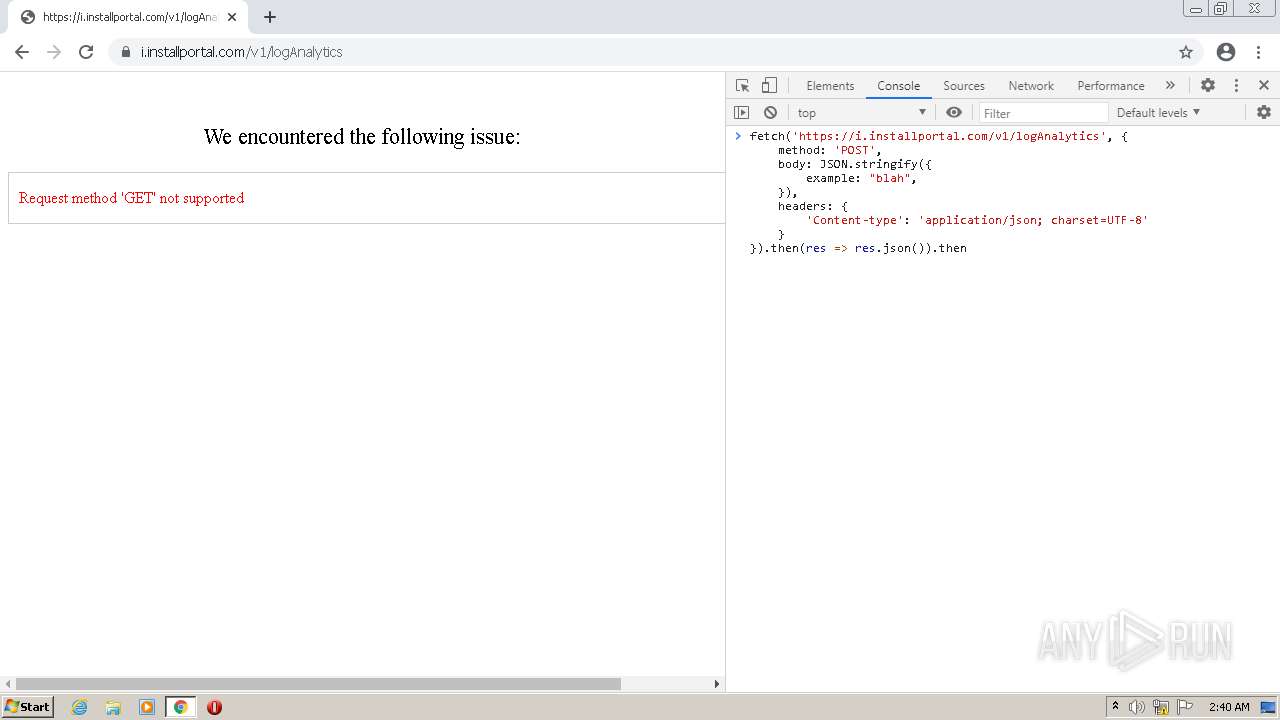Image resolution: width=1280 pixels, height=720 pixels.
Task: Click the Show desktop button
Action: coord(1269,707)
